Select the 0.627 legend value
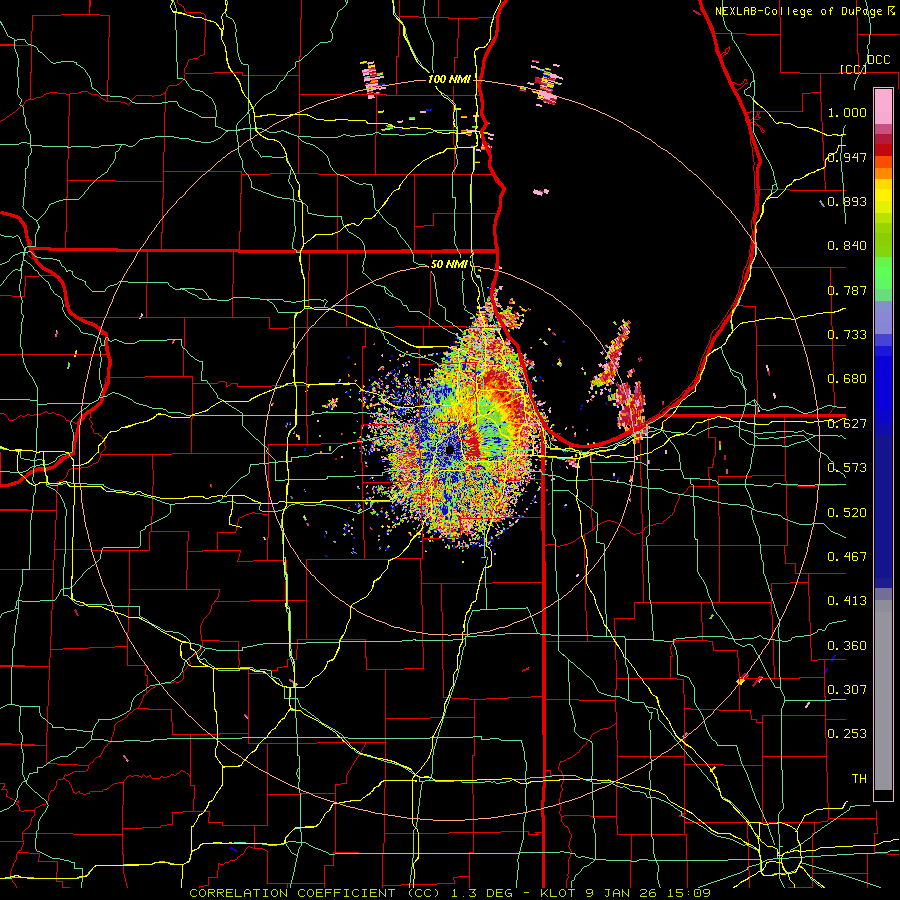 coord(847,424)
